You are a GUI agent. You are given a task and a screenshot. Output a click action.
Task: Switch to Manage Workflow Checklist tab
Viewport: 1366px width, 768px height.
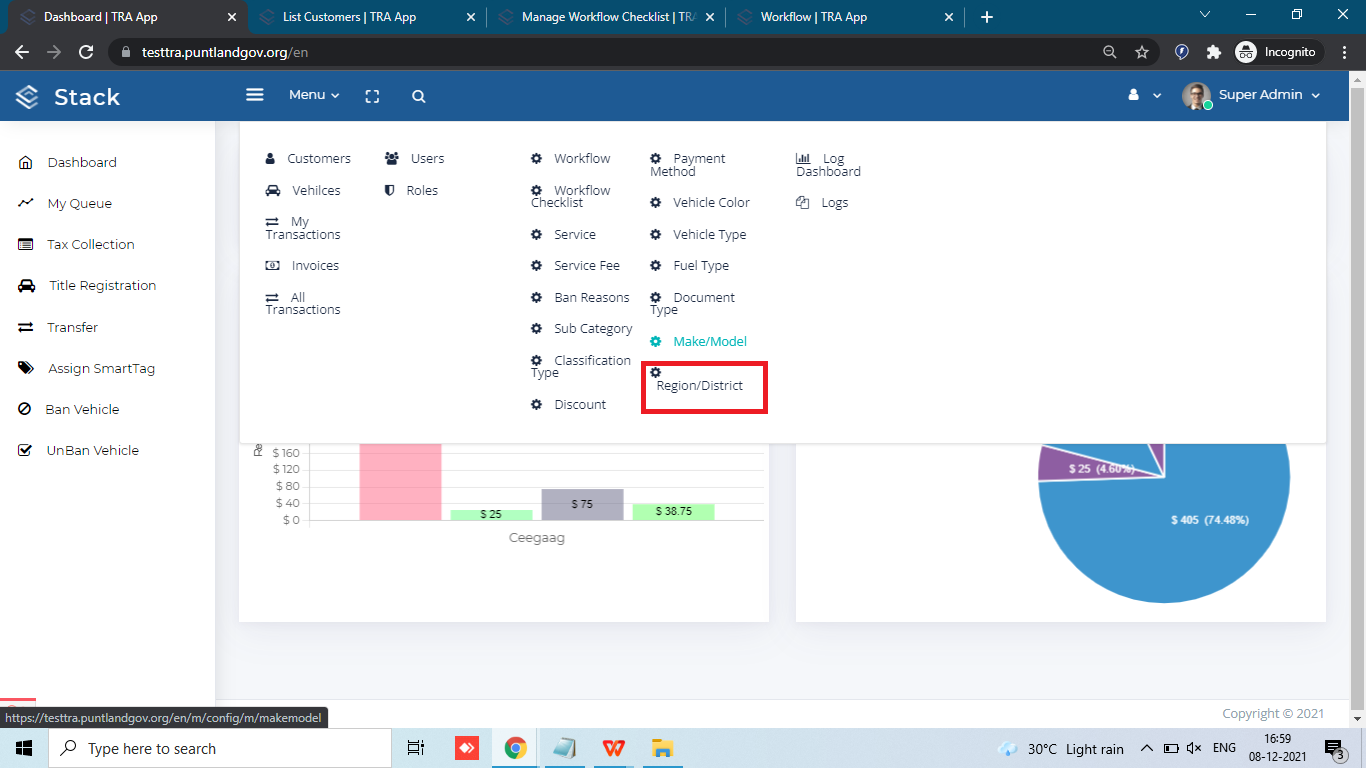pos(607,17)
